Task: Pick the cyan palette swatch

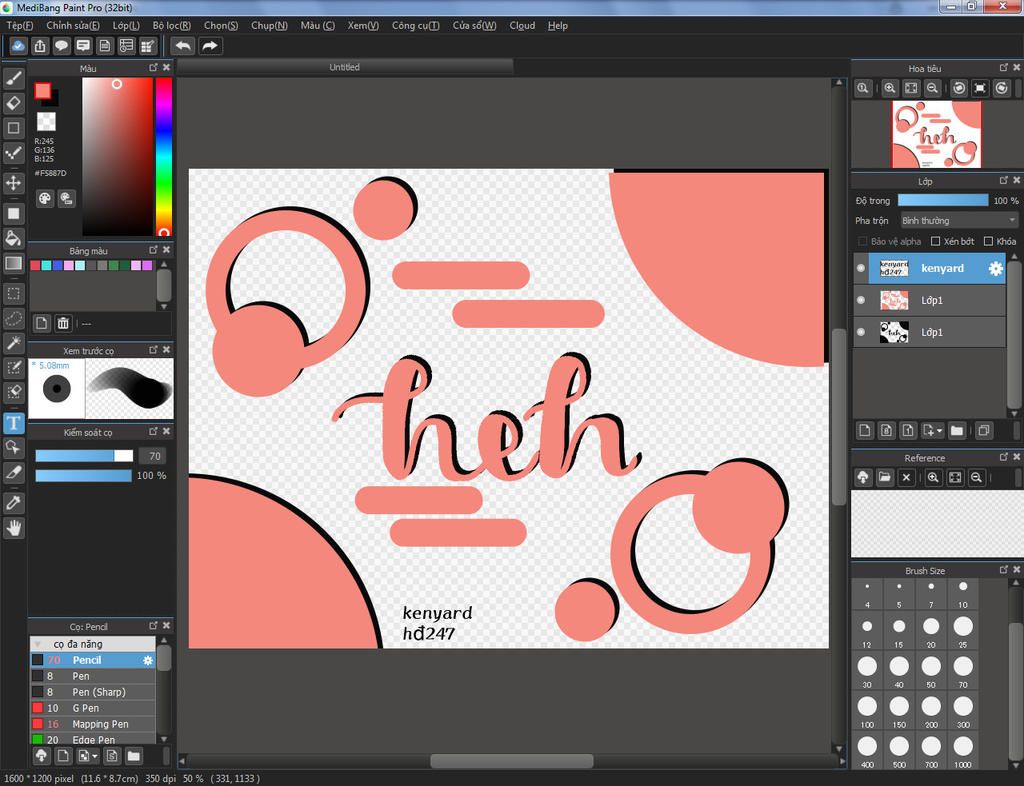Action: click(x=46, y=266)
